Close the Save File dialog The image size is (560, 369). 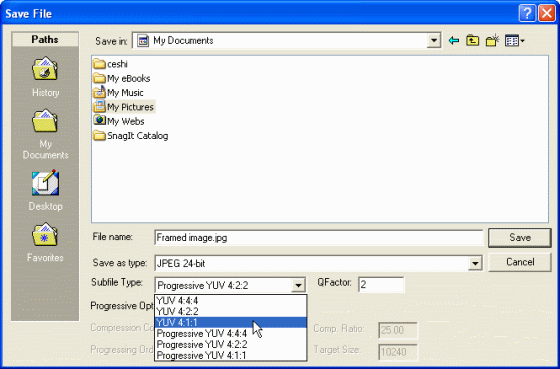547,14
